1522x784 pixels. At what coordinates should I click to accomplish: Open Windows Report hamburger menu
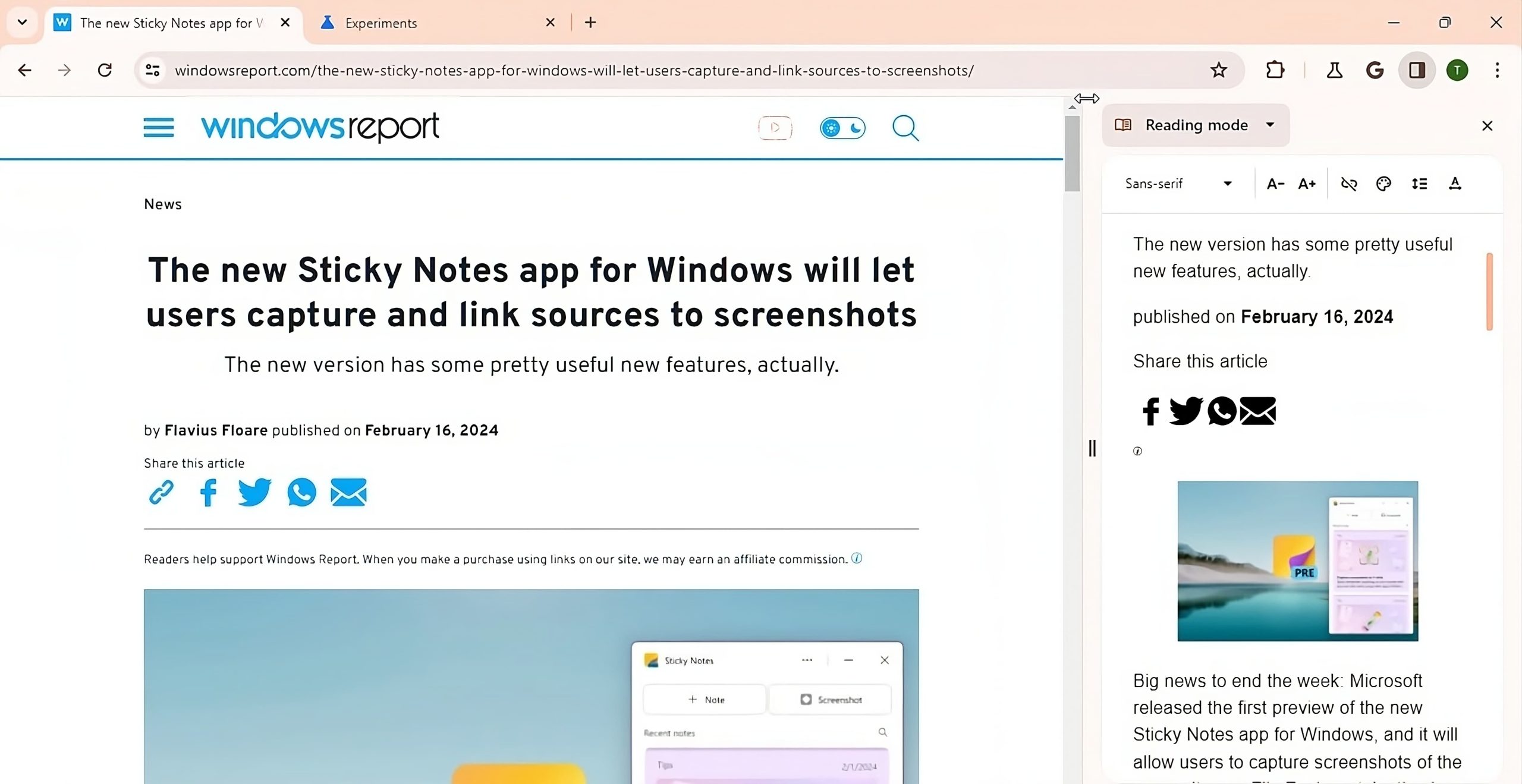[x=159, y=127]
